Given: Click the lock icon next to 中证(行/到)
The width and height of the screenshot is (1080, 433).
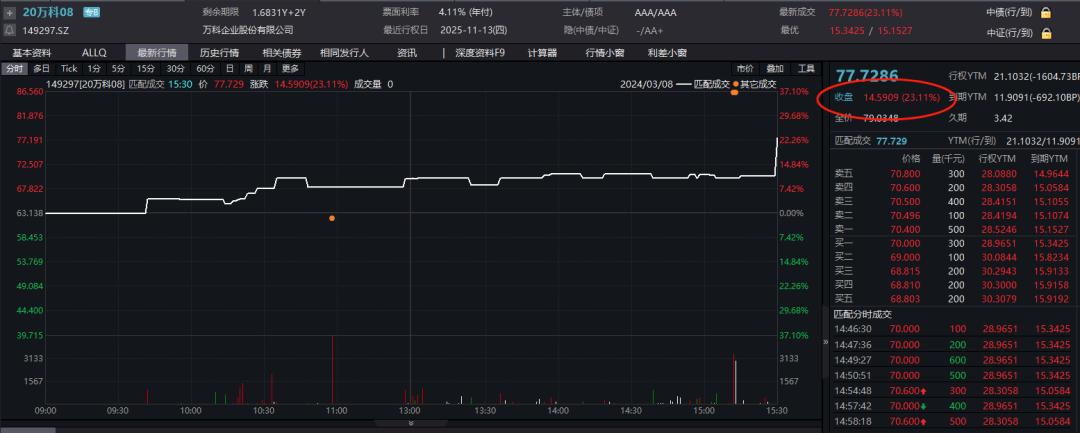Looking at the screenshot, I should tap(1046, 32).
